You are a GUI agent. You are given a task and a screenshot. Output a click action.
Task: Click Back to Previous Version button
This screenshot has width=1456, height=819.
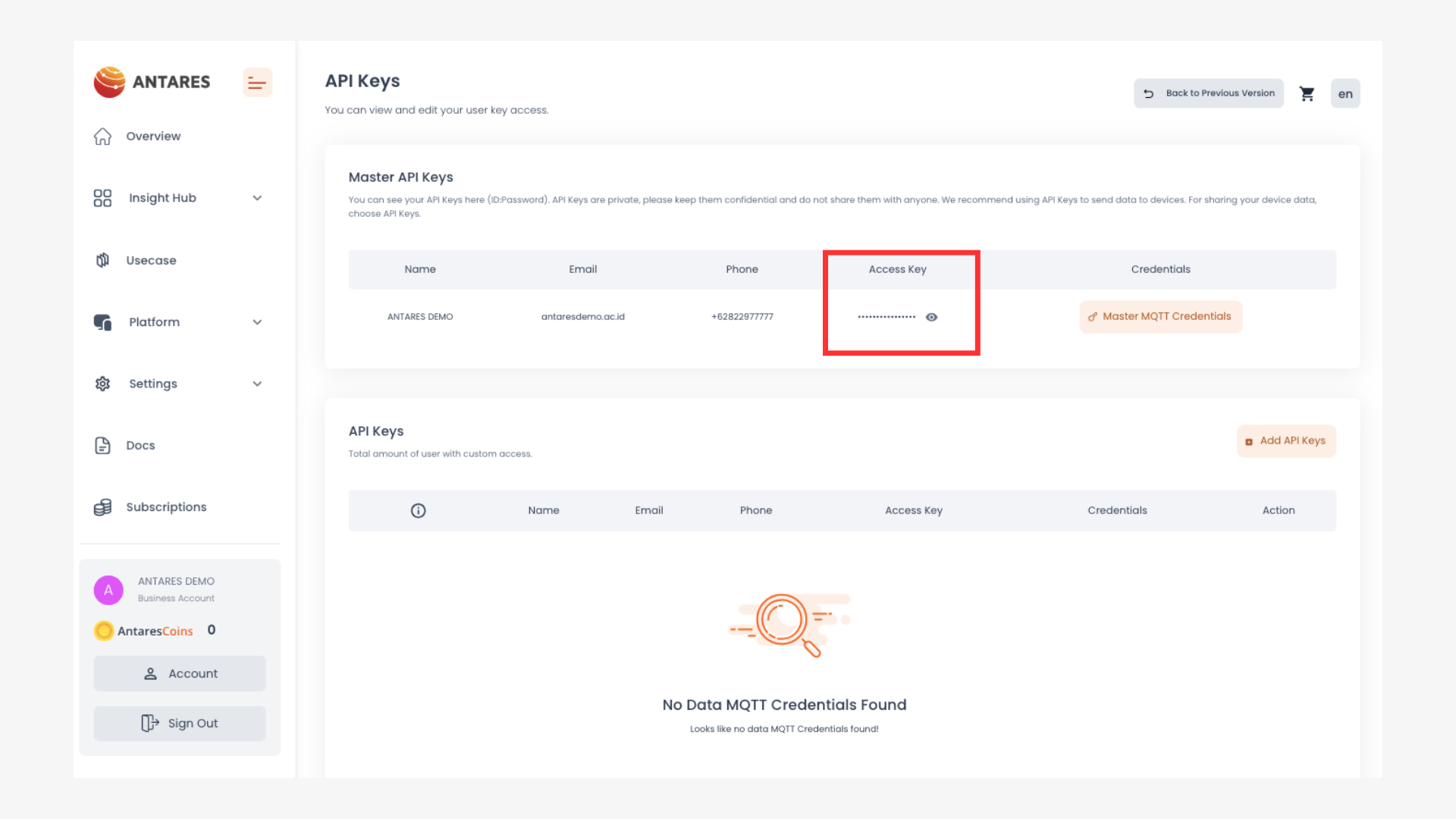pyautogui.click(x=1209, y=93)
